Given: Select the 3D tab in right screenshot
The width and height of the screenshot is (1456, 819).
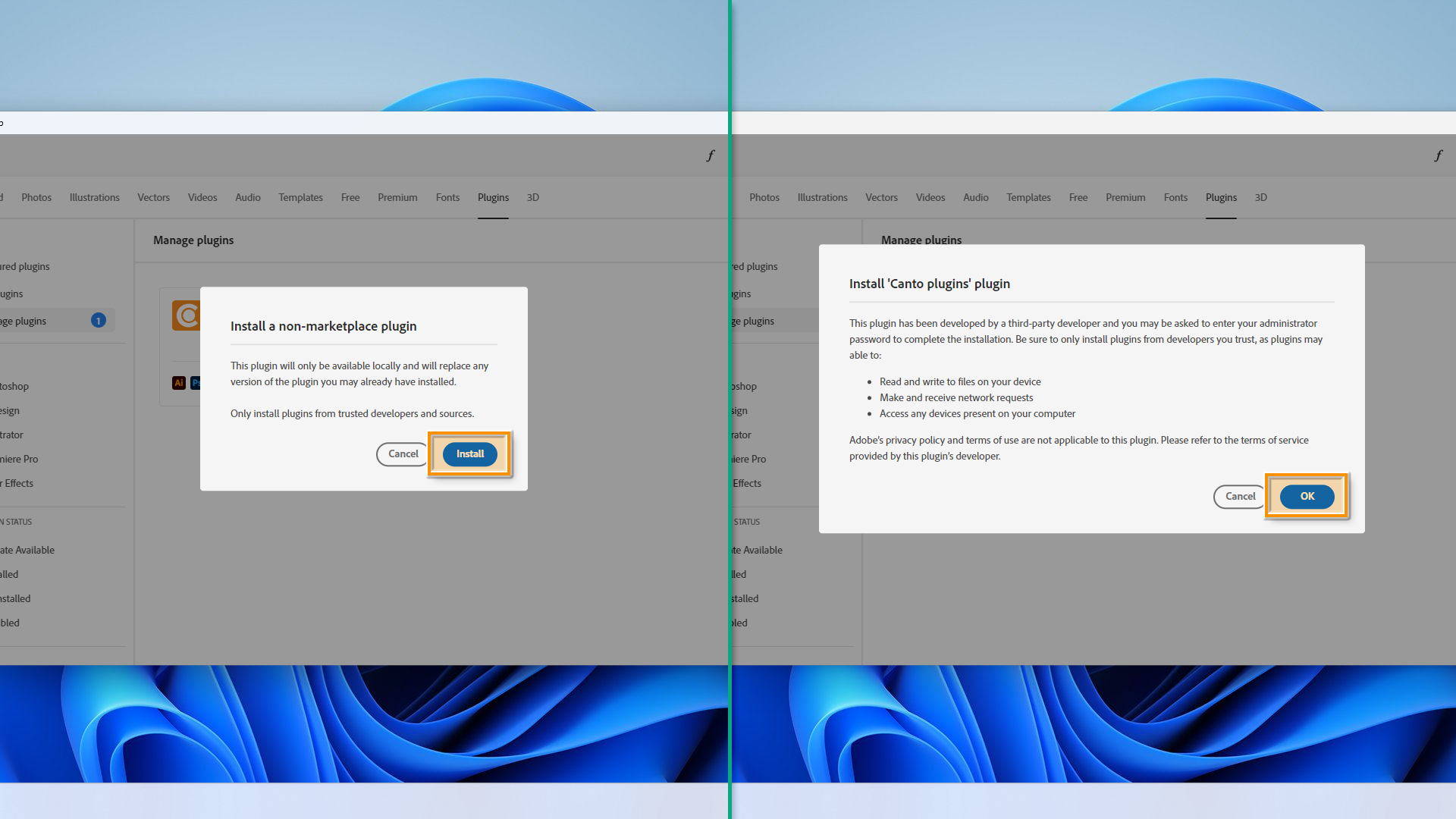Looking at the screenshot, I should click(1260, 197).
